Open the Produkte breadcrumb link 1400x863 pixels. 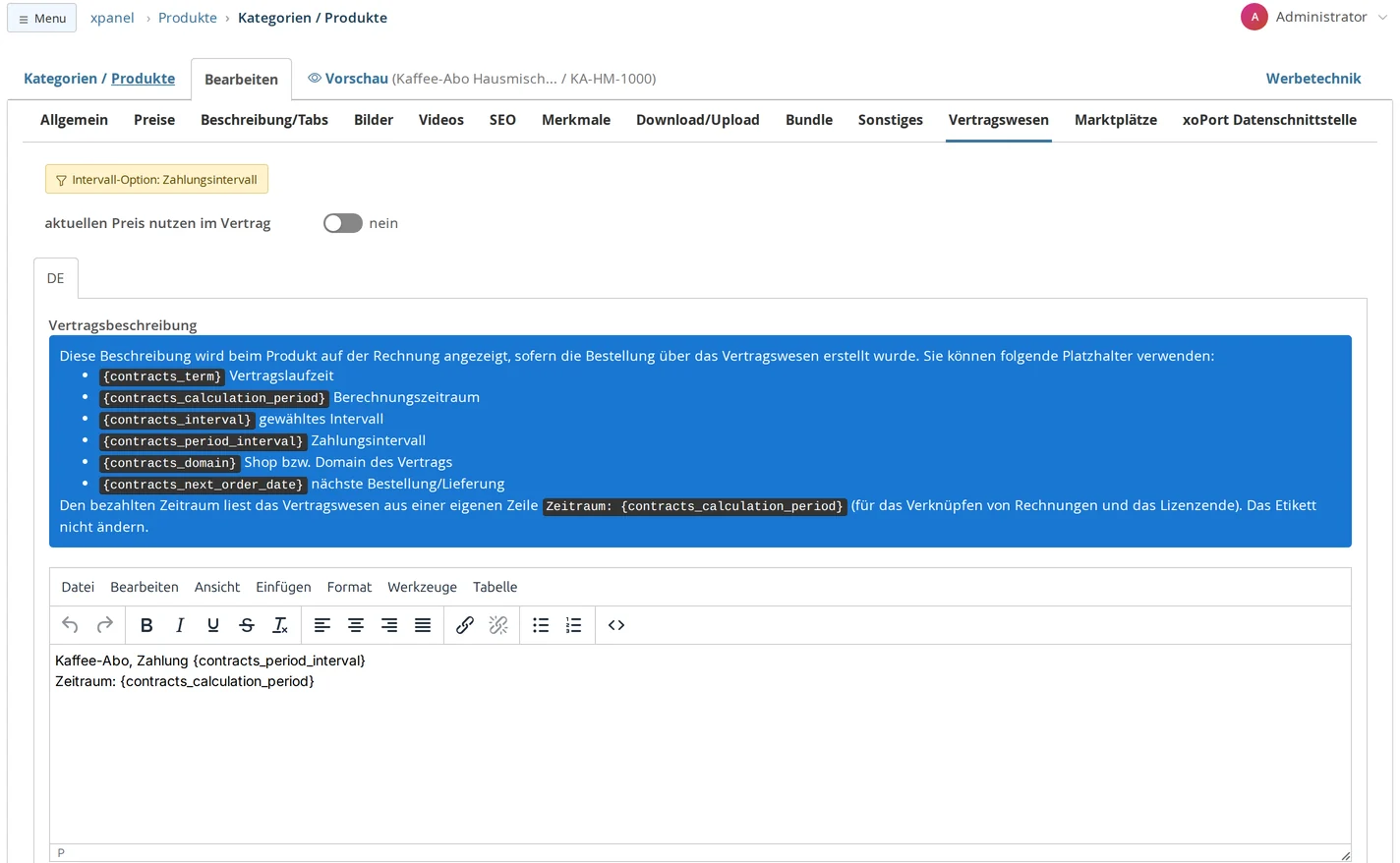coord(188,18)
